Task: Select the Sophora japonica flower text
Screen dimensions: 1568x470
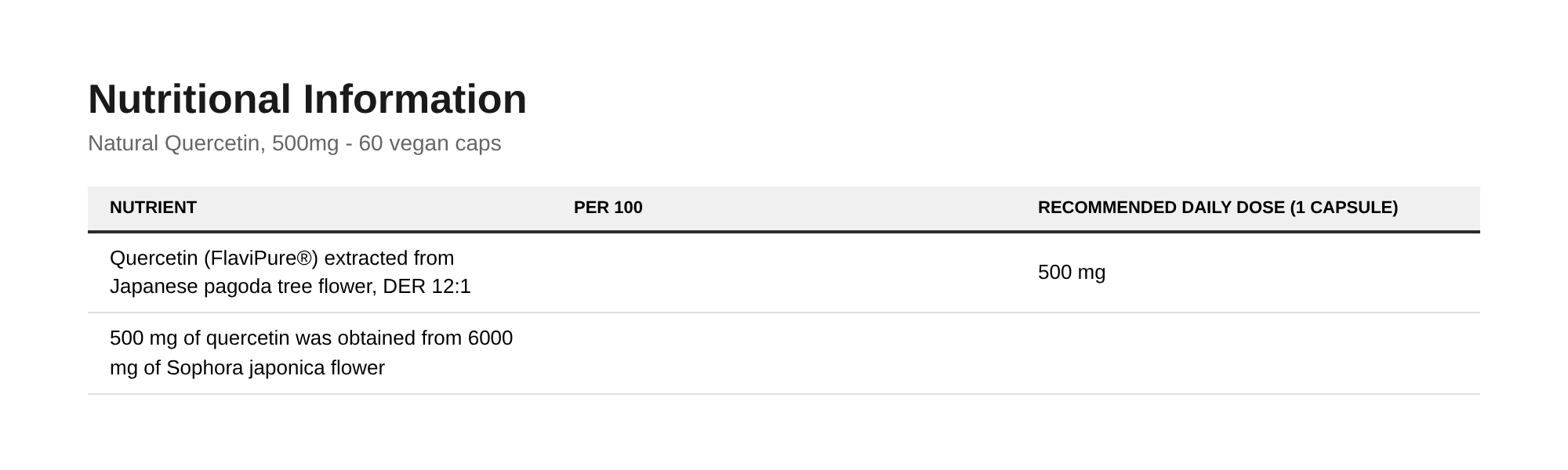Action: (x=275, y=368)
